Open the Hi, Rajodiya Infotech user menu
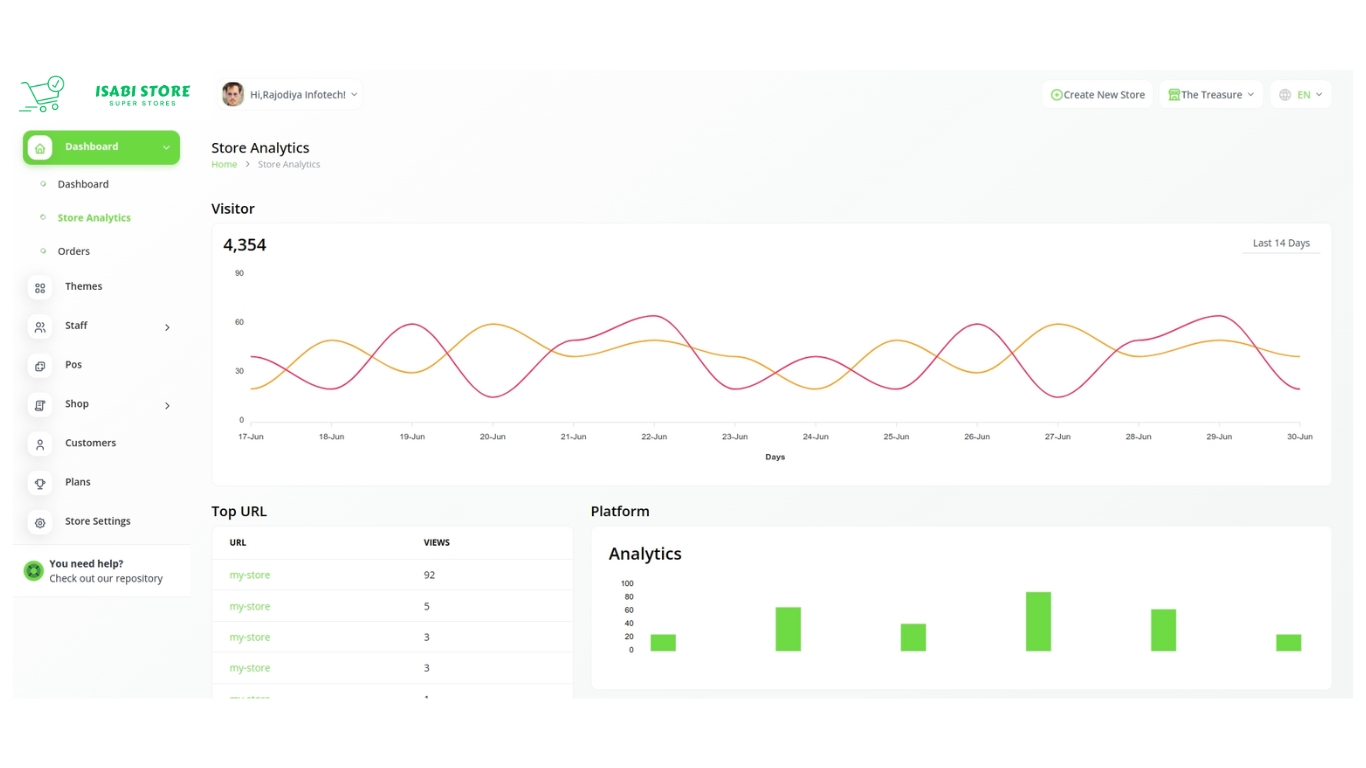1366x768 pixels. click(290, 95)
